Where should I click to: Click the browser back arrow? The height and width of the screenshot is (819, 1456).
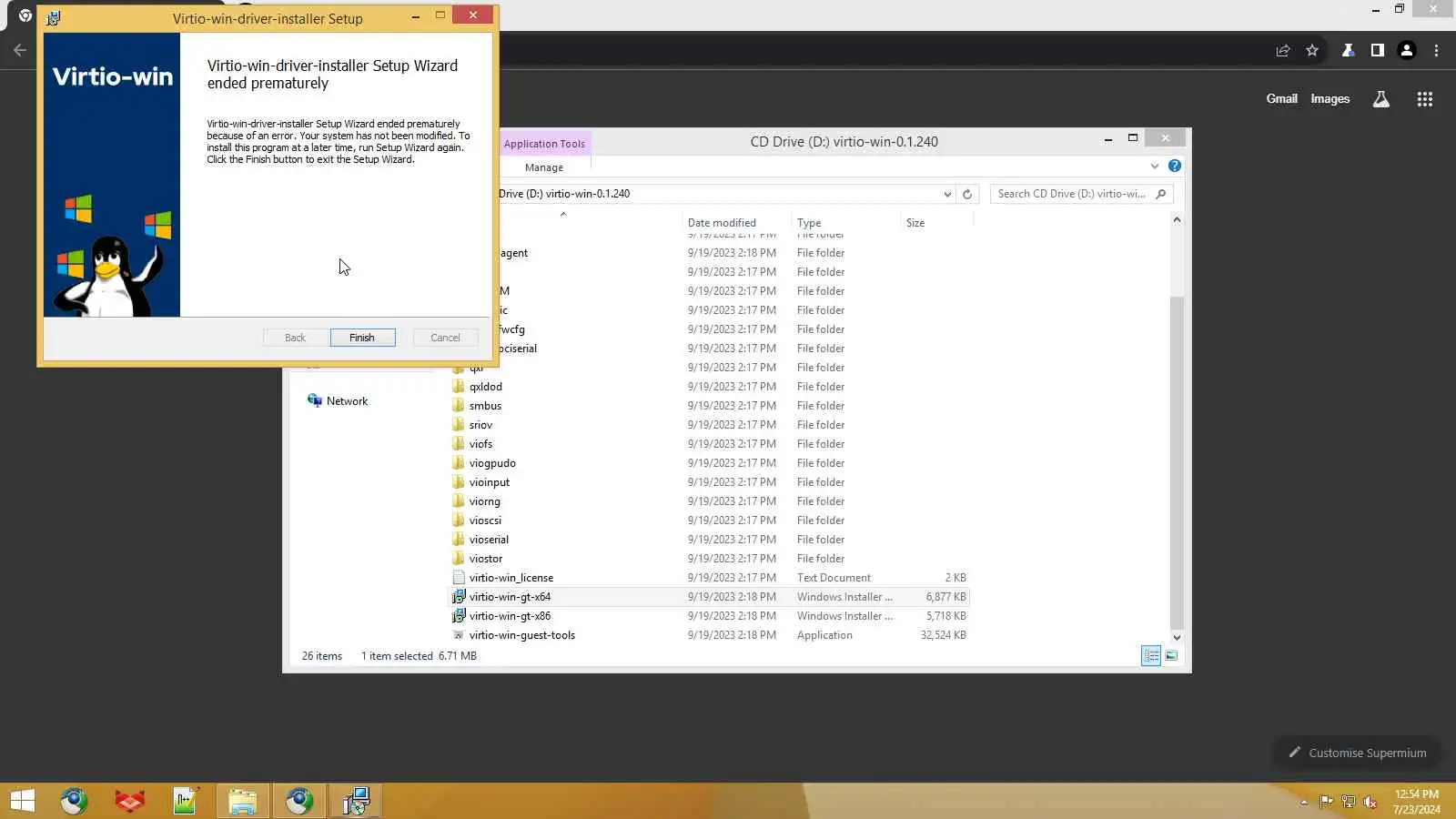click(x=20, y=50)
